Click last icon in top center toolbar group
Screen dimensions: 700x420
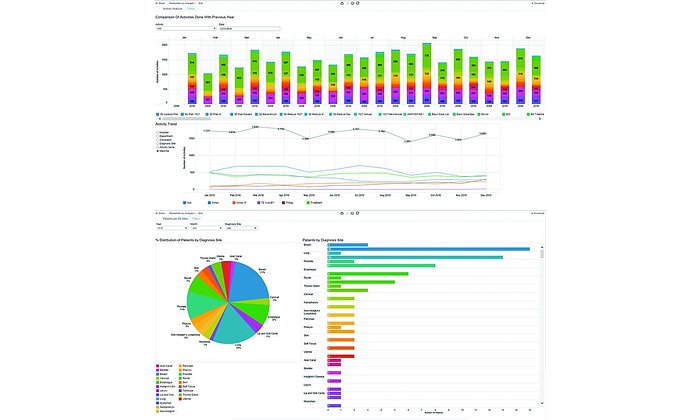pyautogui.click(x=358, y=3)
